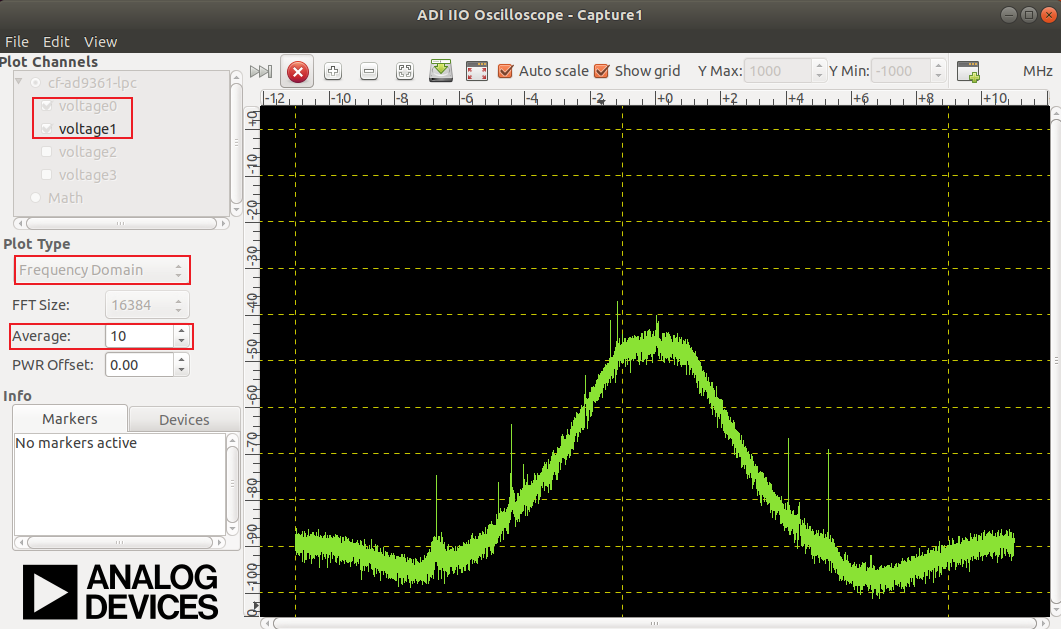Open the File menu

[17, 42]
